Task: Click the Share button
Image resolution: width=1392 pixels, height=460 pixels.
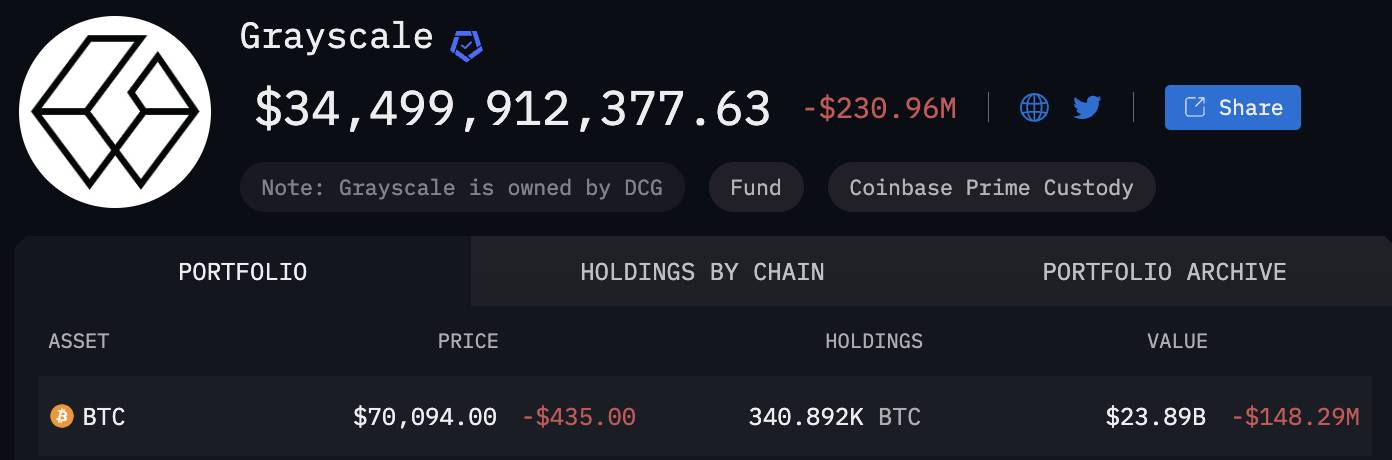Action: click(1233, 107)
